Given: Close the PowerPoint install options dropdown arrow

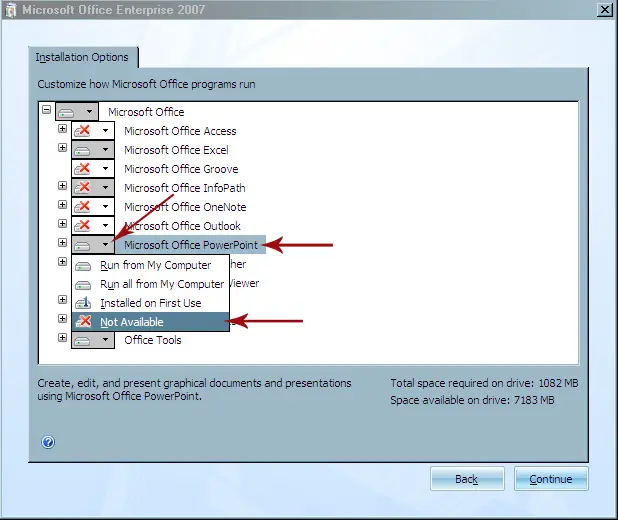Looking at the screenshot, I should (105, 245).
